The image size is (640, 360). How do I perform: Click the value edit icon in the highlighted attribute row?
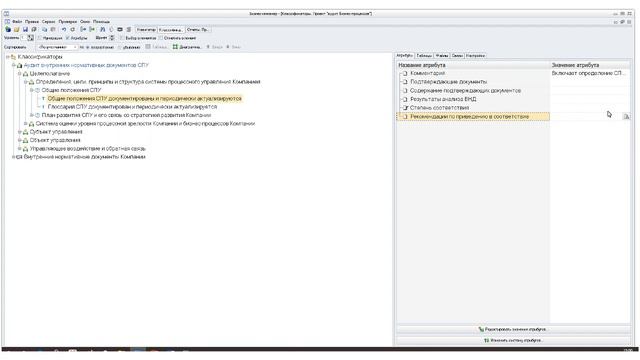click(626, 117)
